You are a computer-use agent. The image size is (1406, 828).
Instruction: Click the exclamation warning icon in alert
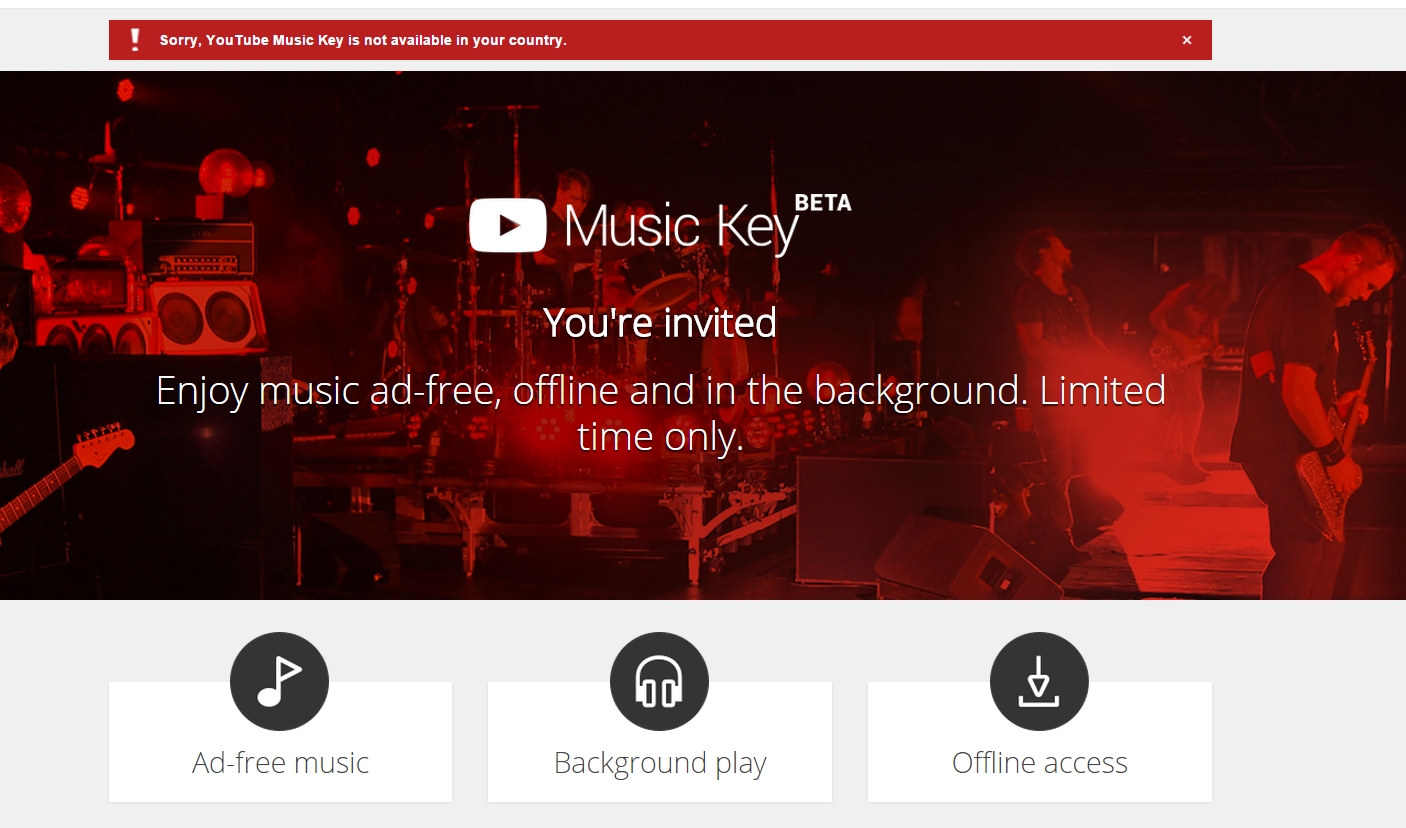pos(136,40)
